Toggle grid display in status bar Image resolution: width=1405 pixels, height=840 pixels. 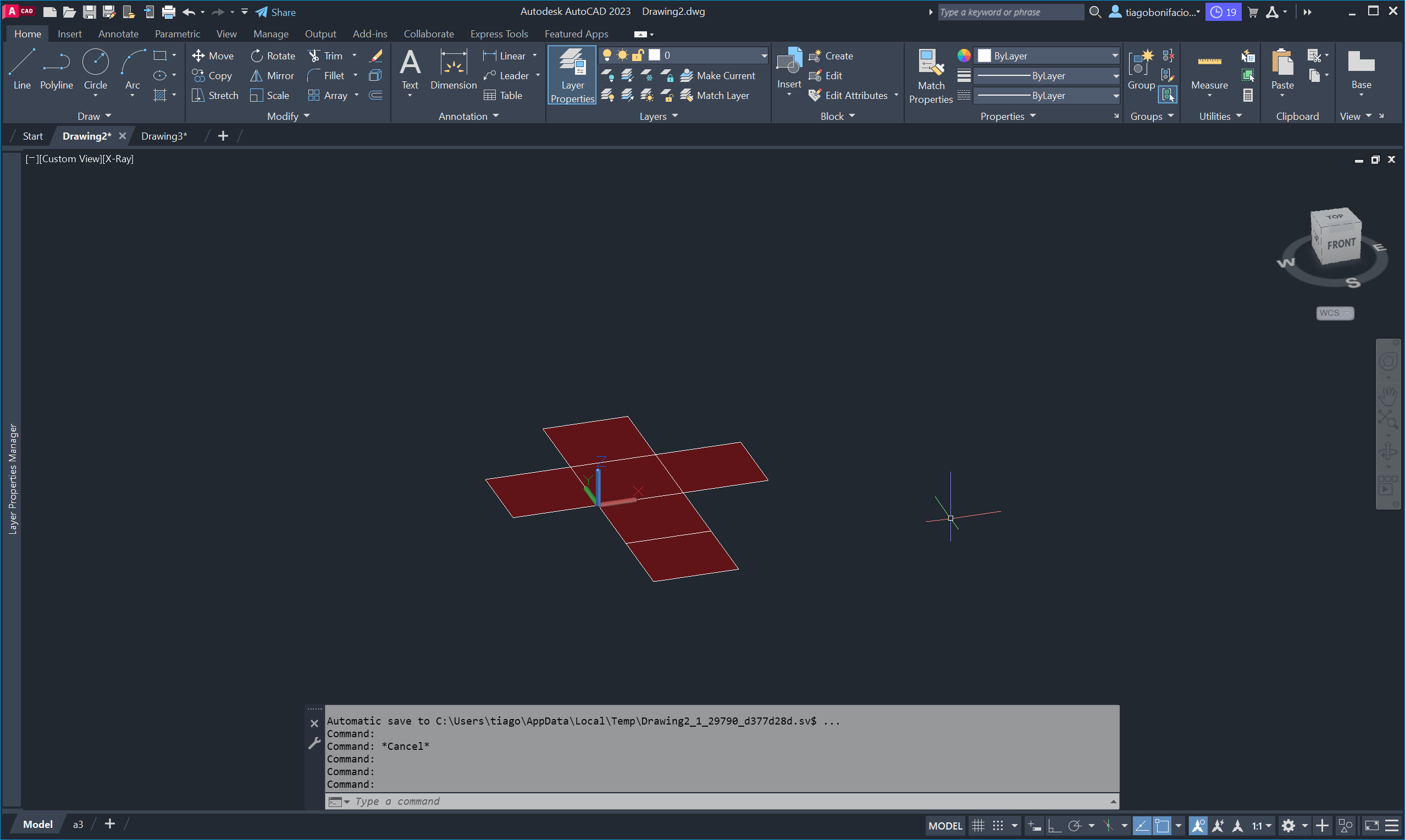pyautogui.click(x=978, y=825)
